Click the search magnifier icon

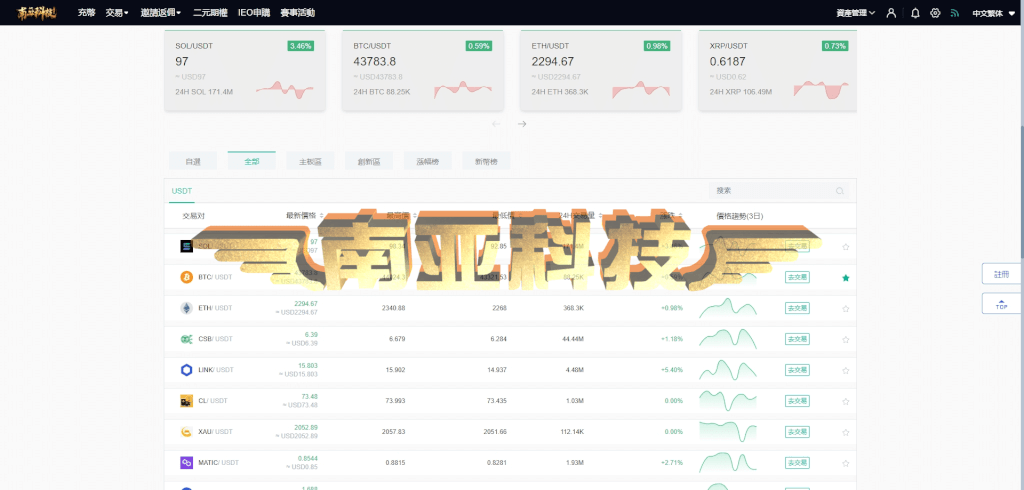[840, 191]
